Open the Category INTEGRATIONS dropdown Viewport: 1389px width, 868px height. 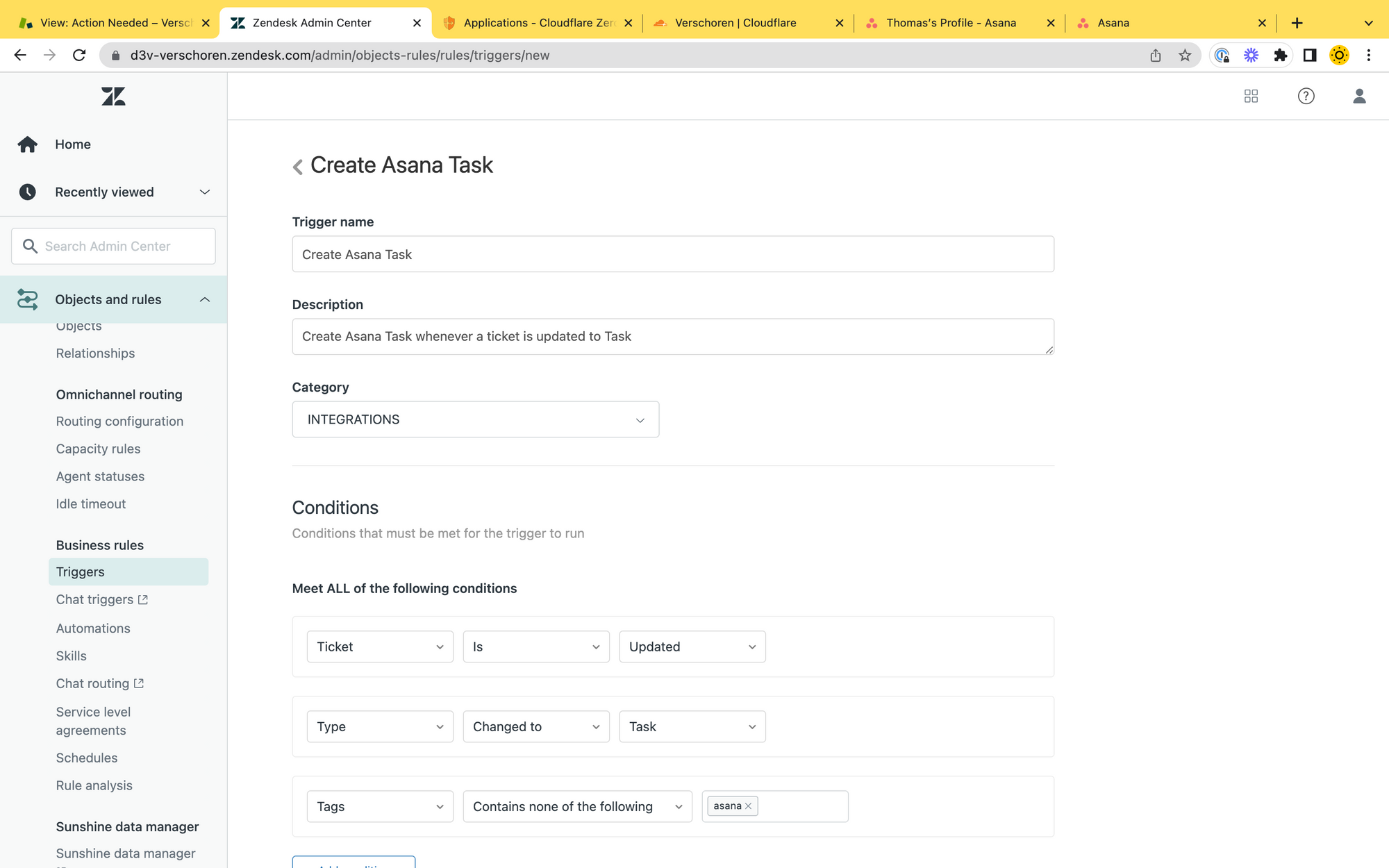tap(475, 419)
